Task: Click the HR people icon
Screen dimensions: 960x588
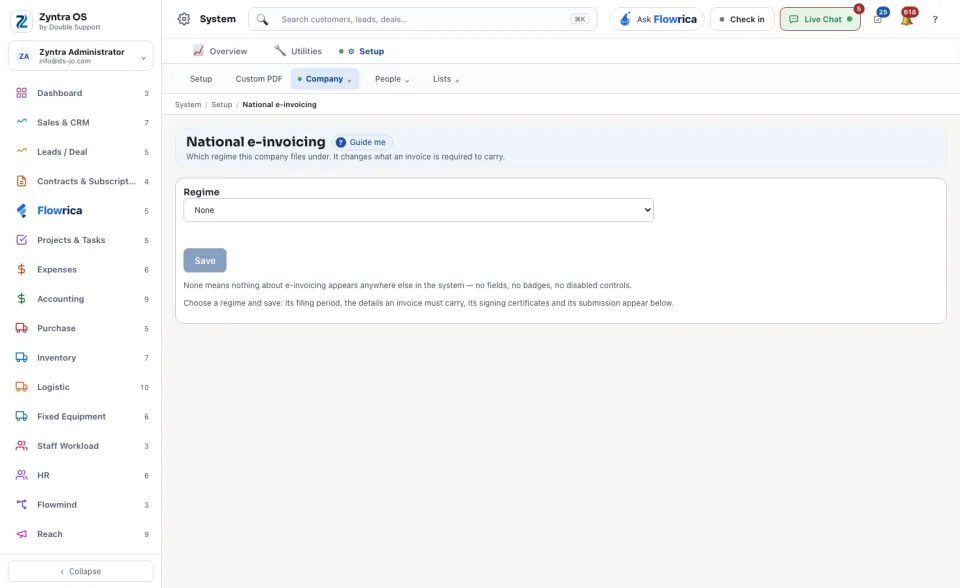Action: coord(21,475)
